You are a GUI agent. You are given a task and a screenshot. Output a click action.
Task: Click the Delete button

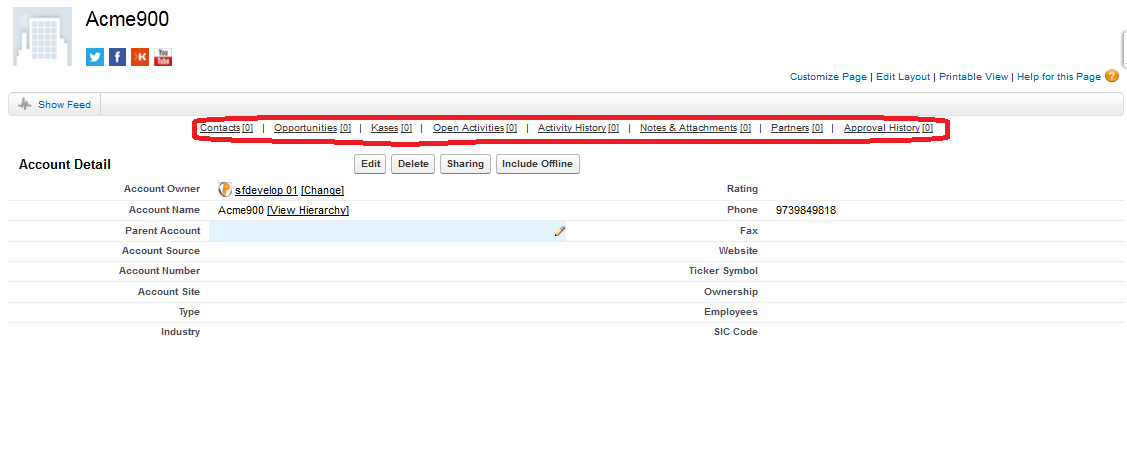(x=413, y=164)
